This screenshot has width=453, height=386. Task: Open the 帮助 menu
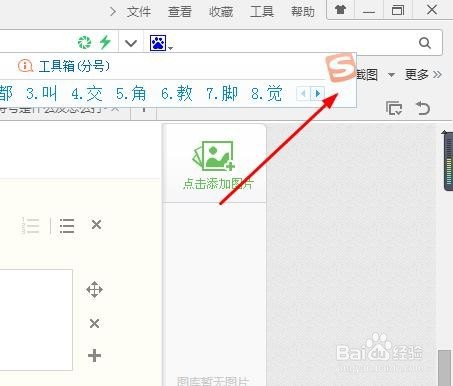click(303, 12)
